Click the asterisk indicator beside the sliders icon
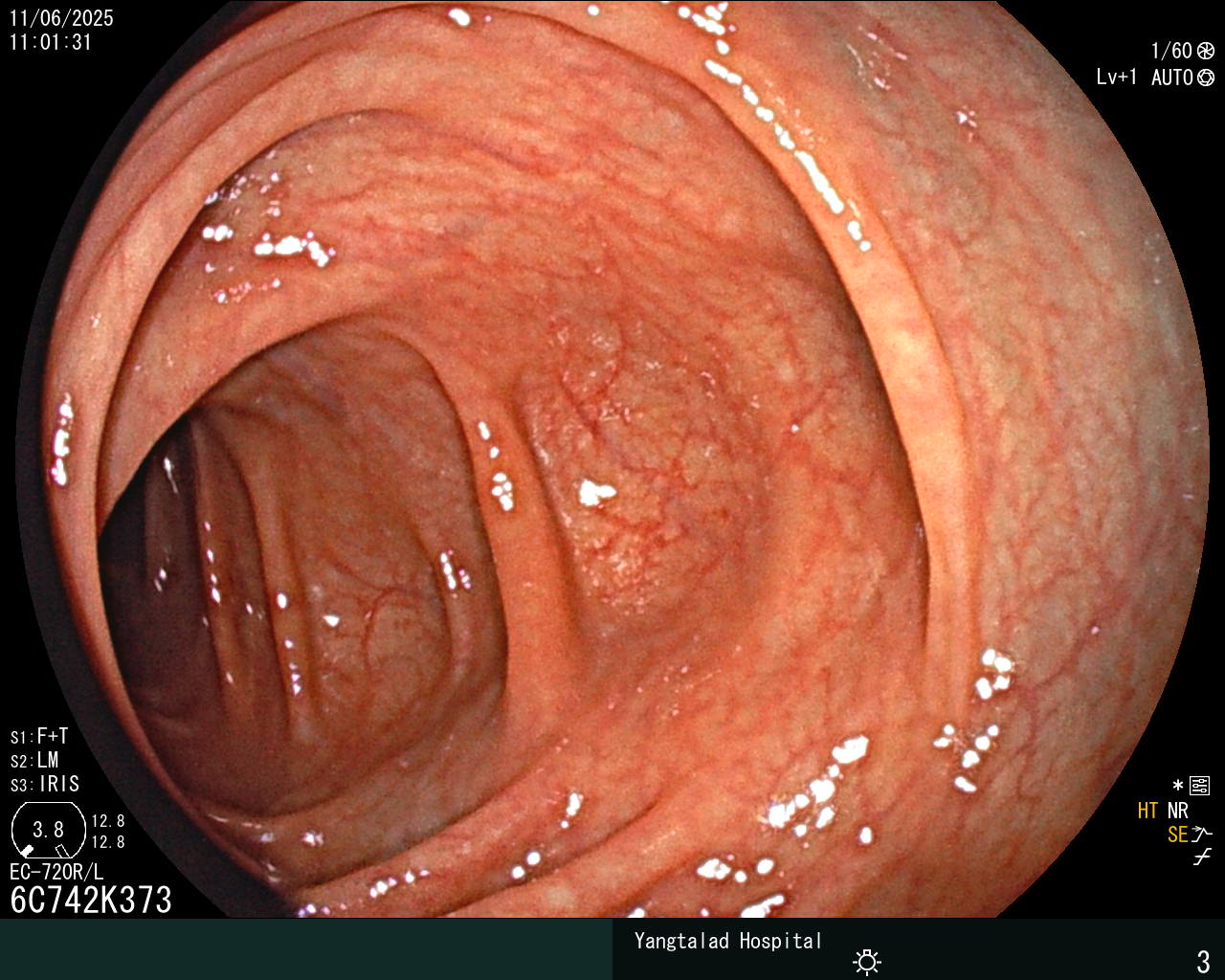 pos(1178,786)
